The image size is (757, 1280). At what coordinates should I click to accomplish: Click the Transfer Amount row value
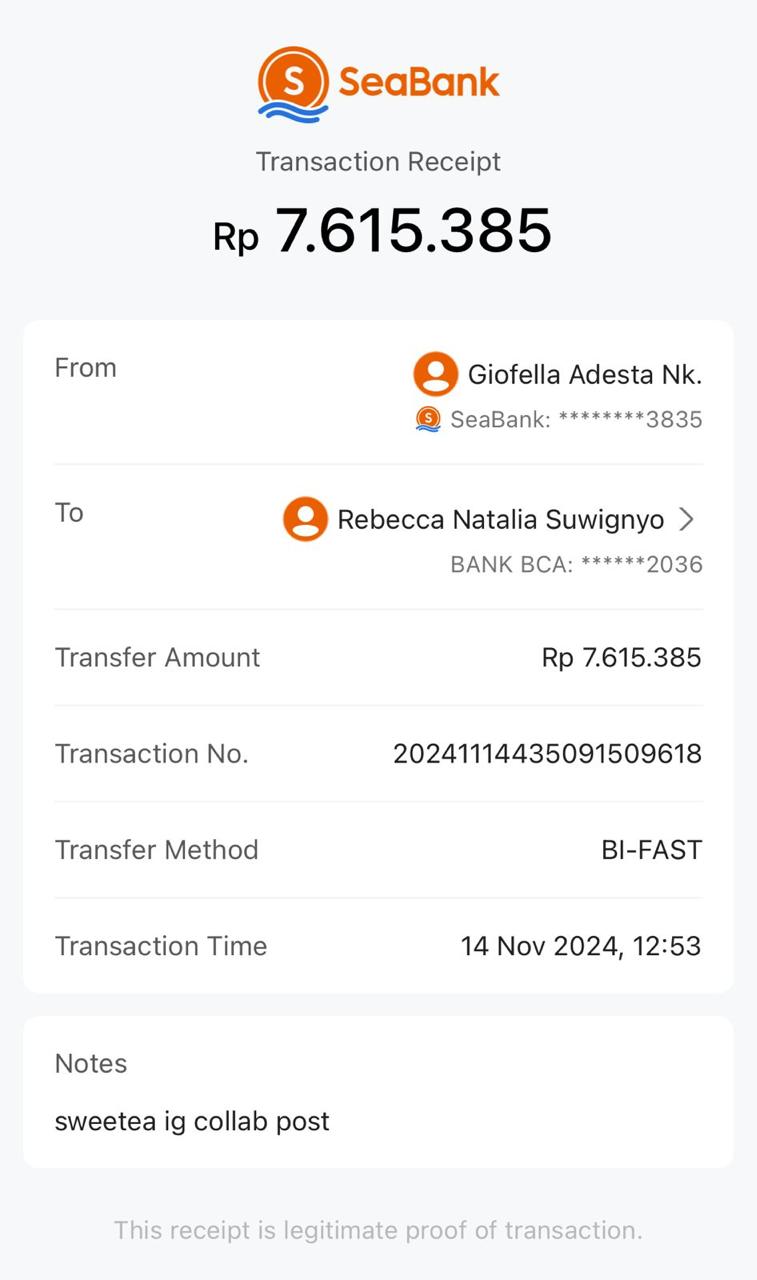tap(621, 658)
